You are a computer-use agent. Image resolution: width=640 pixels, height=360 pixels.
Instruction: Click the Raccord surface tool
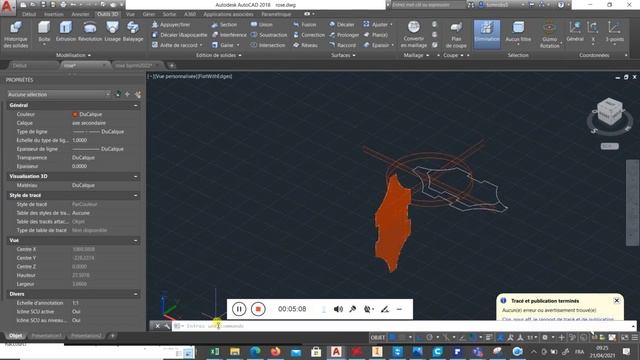(x=342, y=45)
